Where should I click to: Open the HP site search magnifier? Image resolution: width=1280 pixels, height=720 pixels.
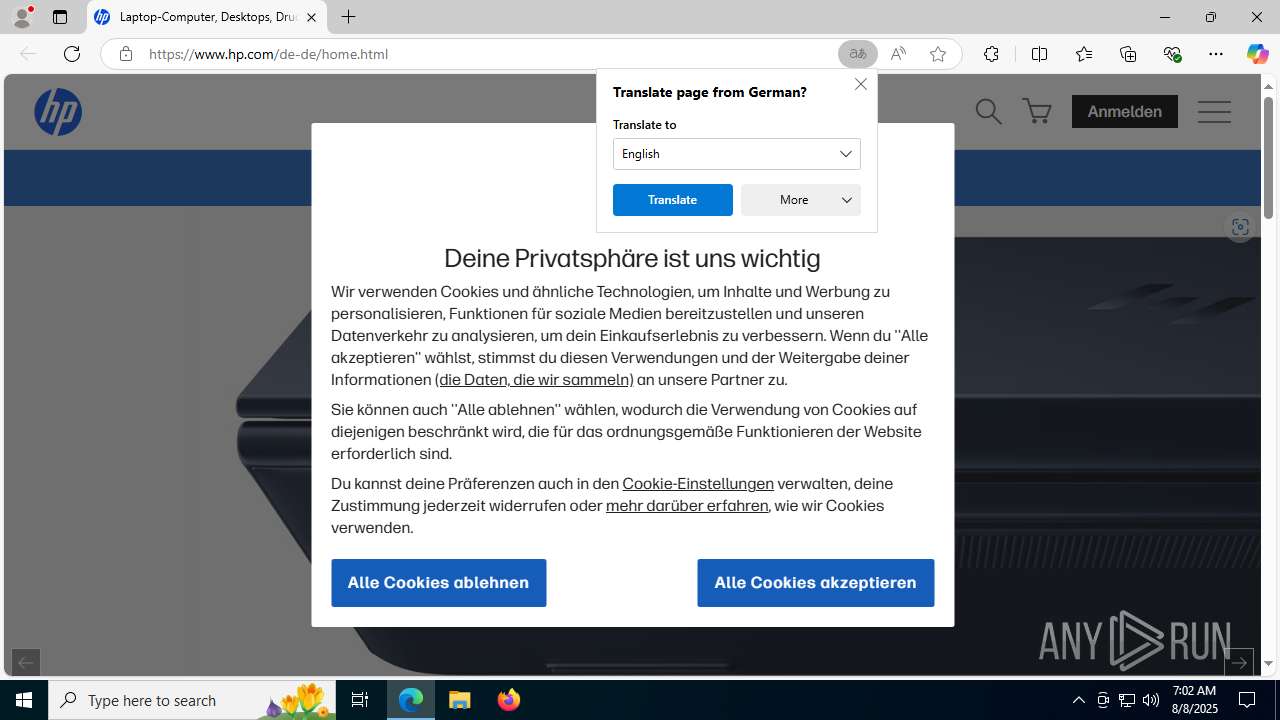point(988,111)
